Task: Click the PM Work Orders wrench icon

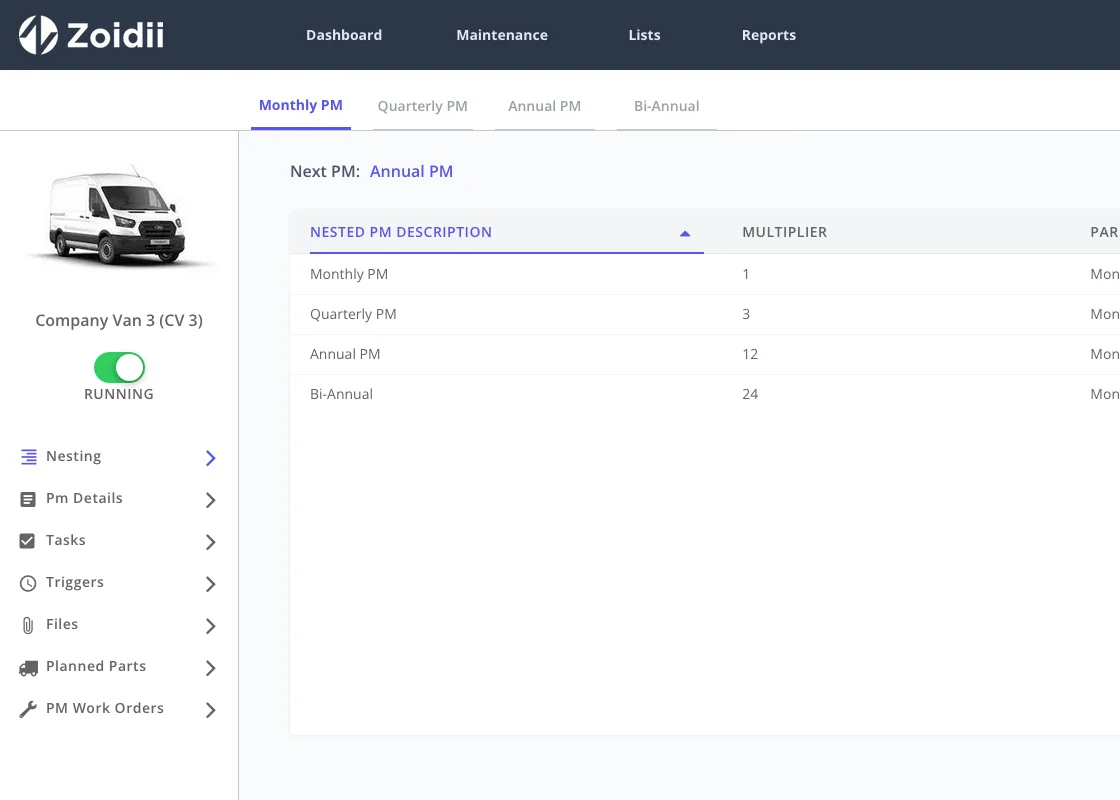Action: 28,709
